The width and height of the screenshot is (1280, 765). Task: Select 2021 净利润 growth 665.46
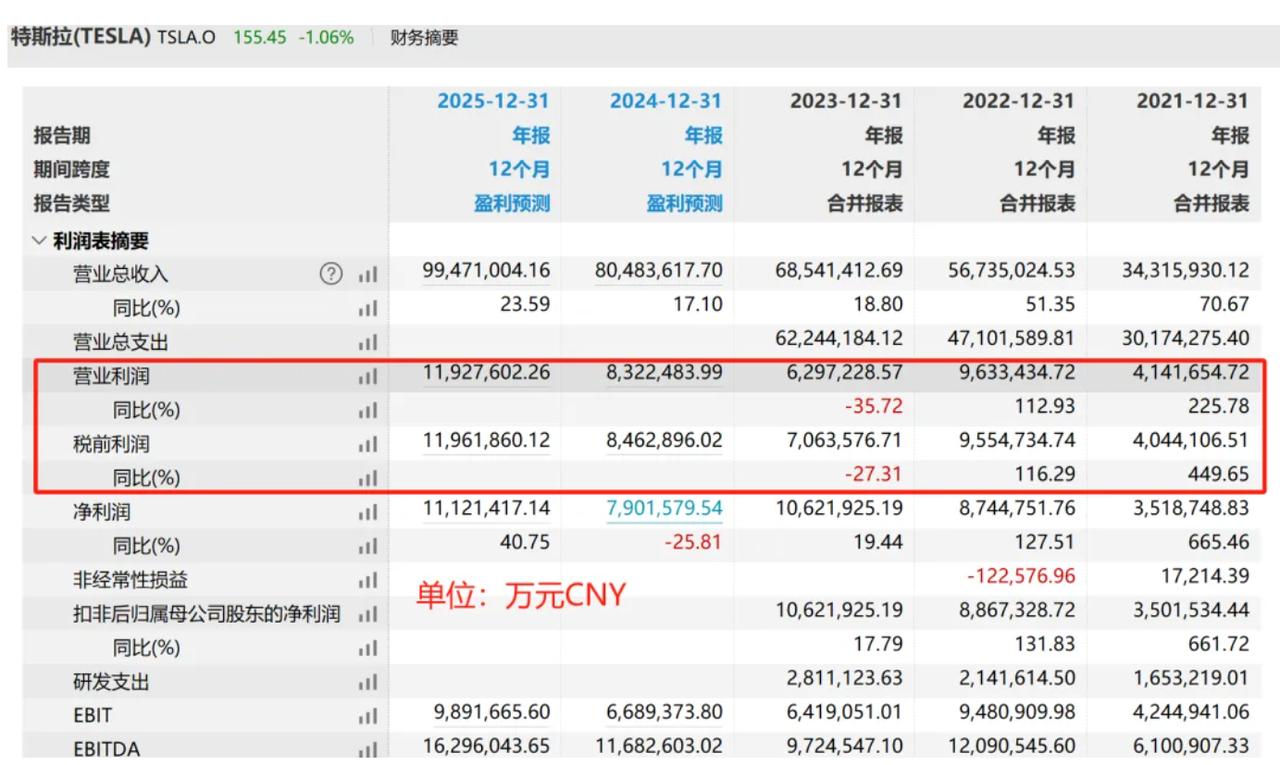pos(1219,542)
